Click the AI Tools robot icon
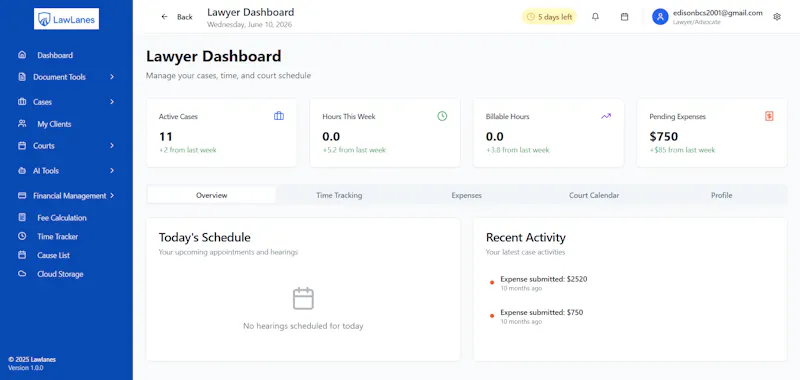This screenshot has height=380, width=800. coord(22,170)
